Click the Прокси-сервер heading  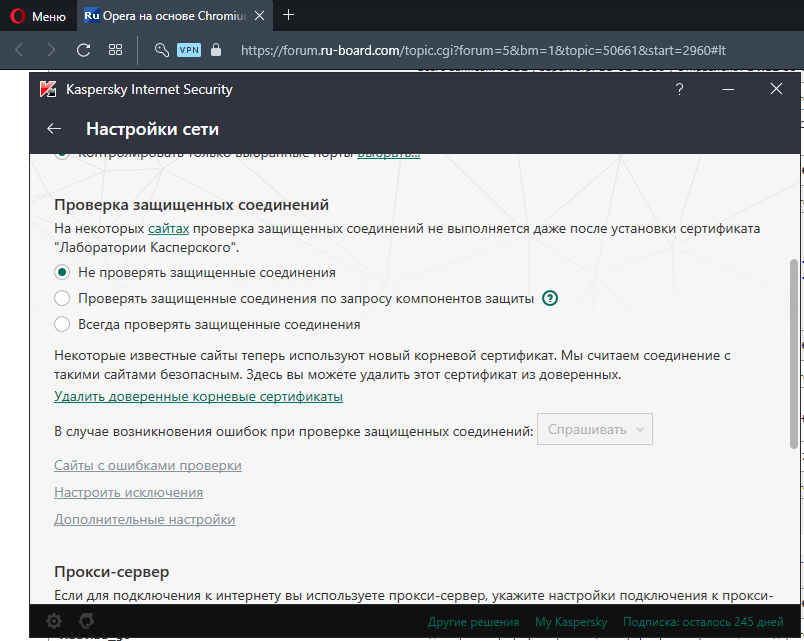point(112,572)
